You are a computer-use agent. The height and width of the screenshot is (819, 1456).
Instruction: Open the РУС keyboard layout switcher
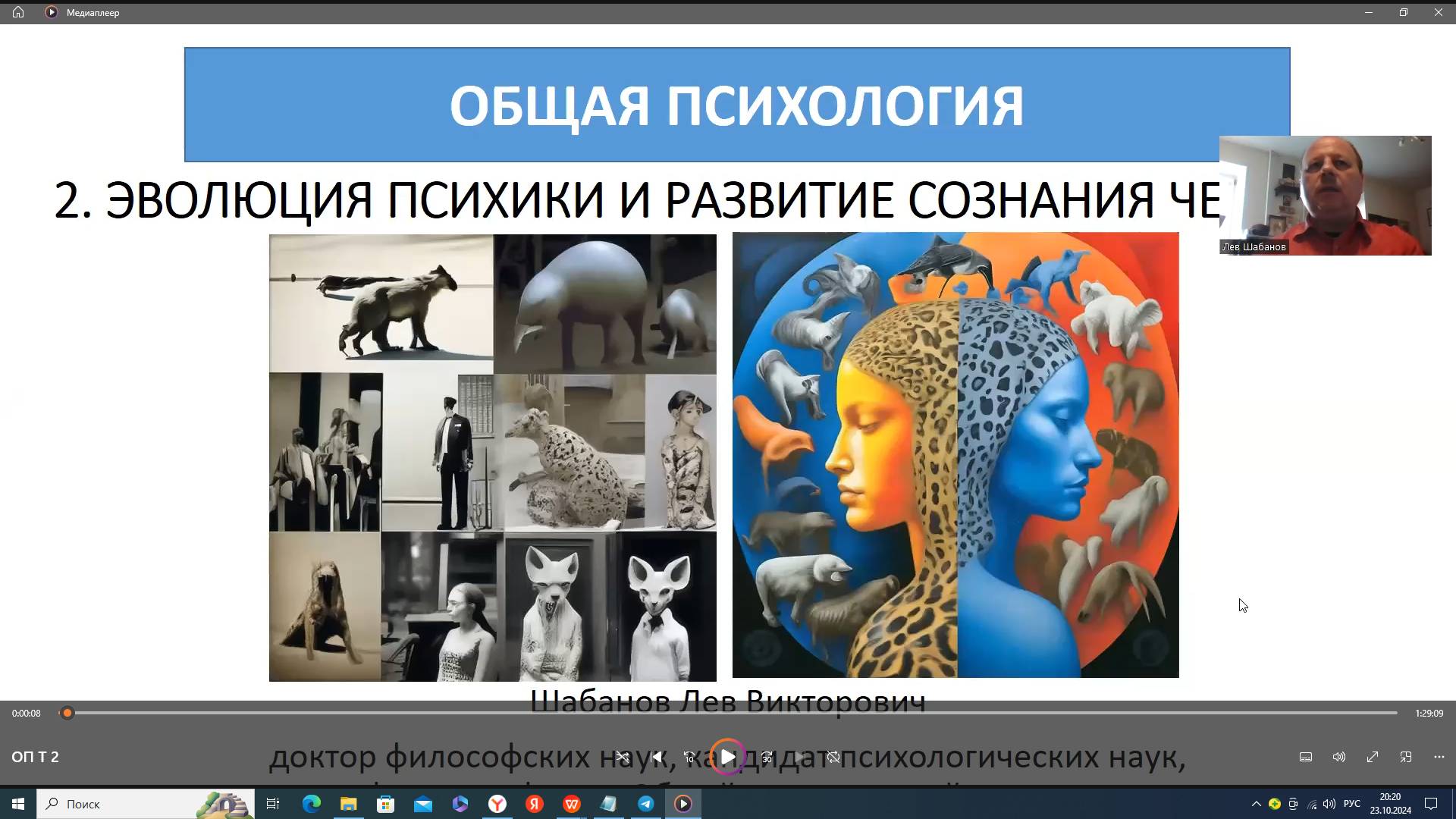1351,804
